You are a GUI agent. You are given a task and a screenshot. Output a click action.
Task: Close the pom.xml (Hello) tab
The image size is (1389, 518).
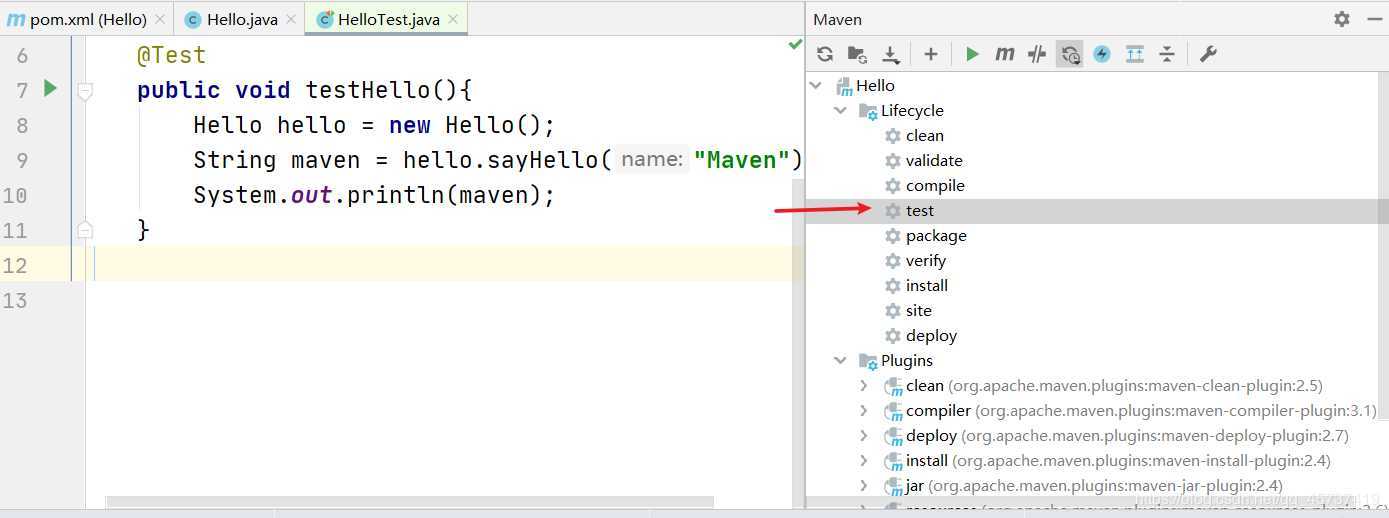[160, 19]
